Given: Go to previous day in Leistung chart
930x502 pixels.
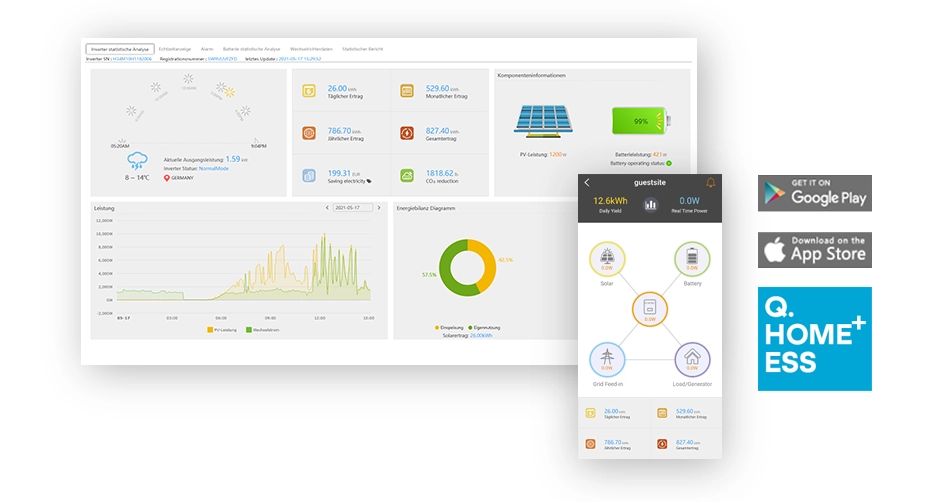Looking at the screenshot, I should (327, 208).
